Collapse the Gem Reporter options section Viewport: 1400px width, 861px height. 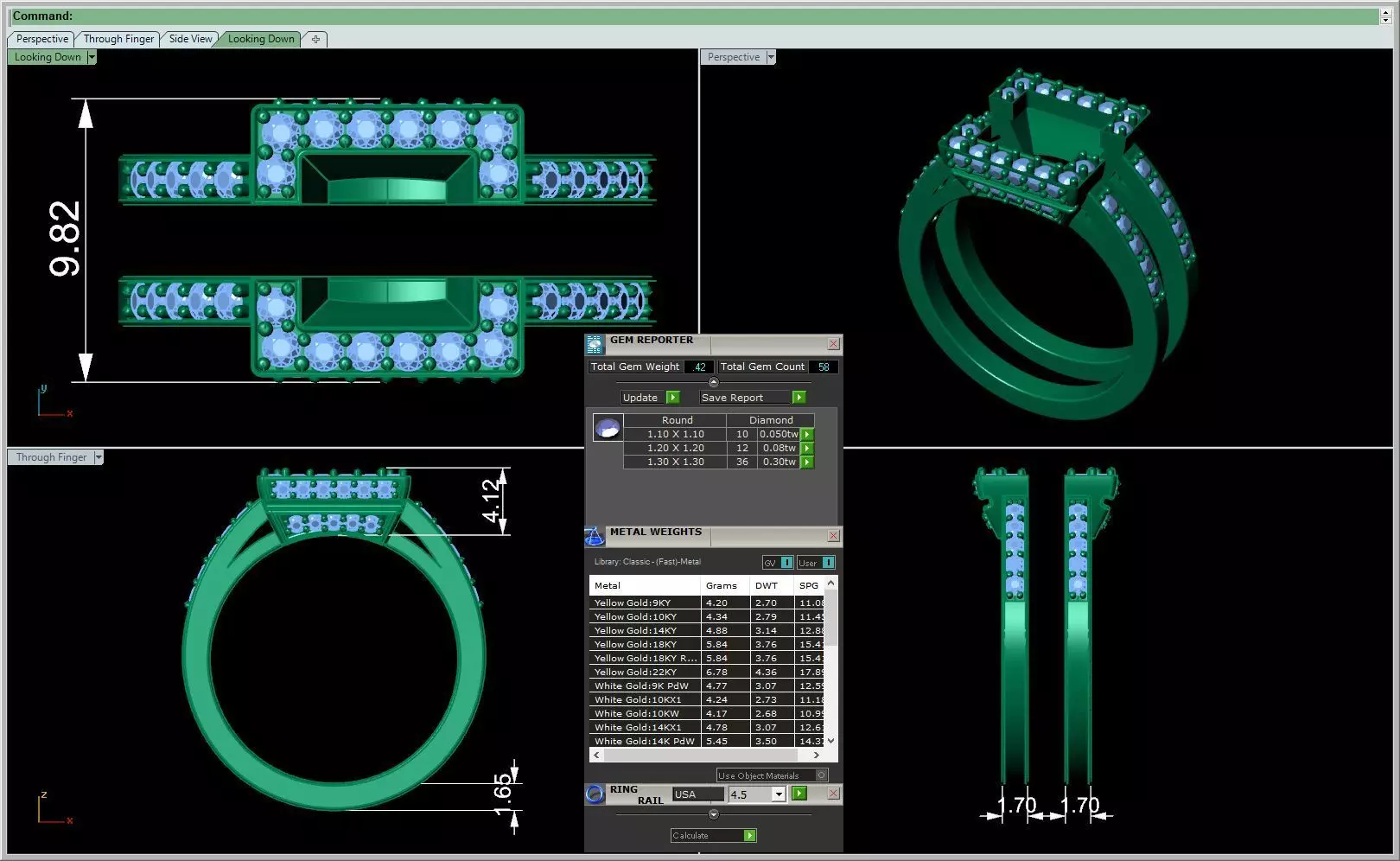[713, 382]
